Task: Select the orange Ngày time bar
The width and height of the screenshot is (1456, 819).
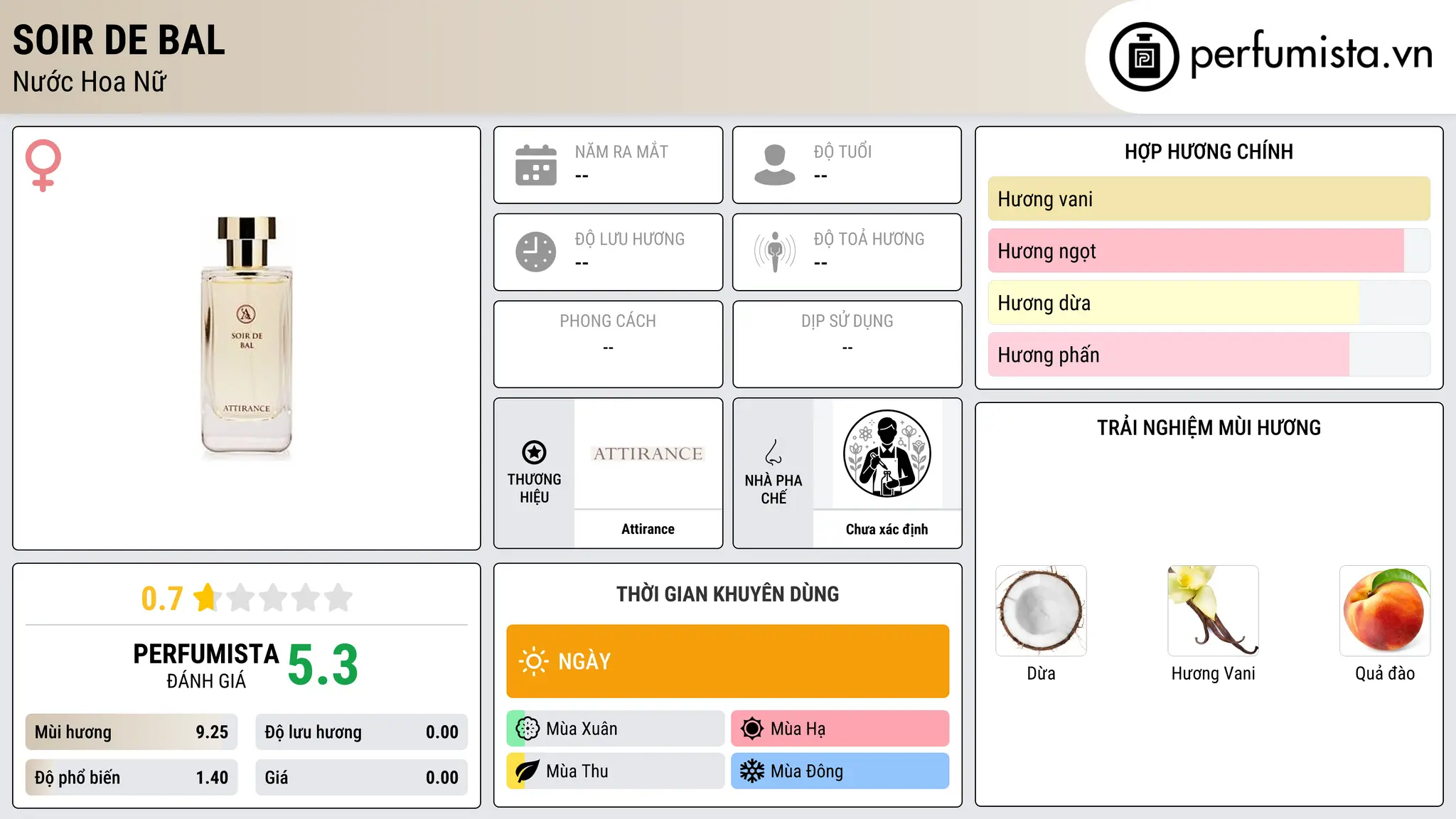Action: (x=728, y=661)
